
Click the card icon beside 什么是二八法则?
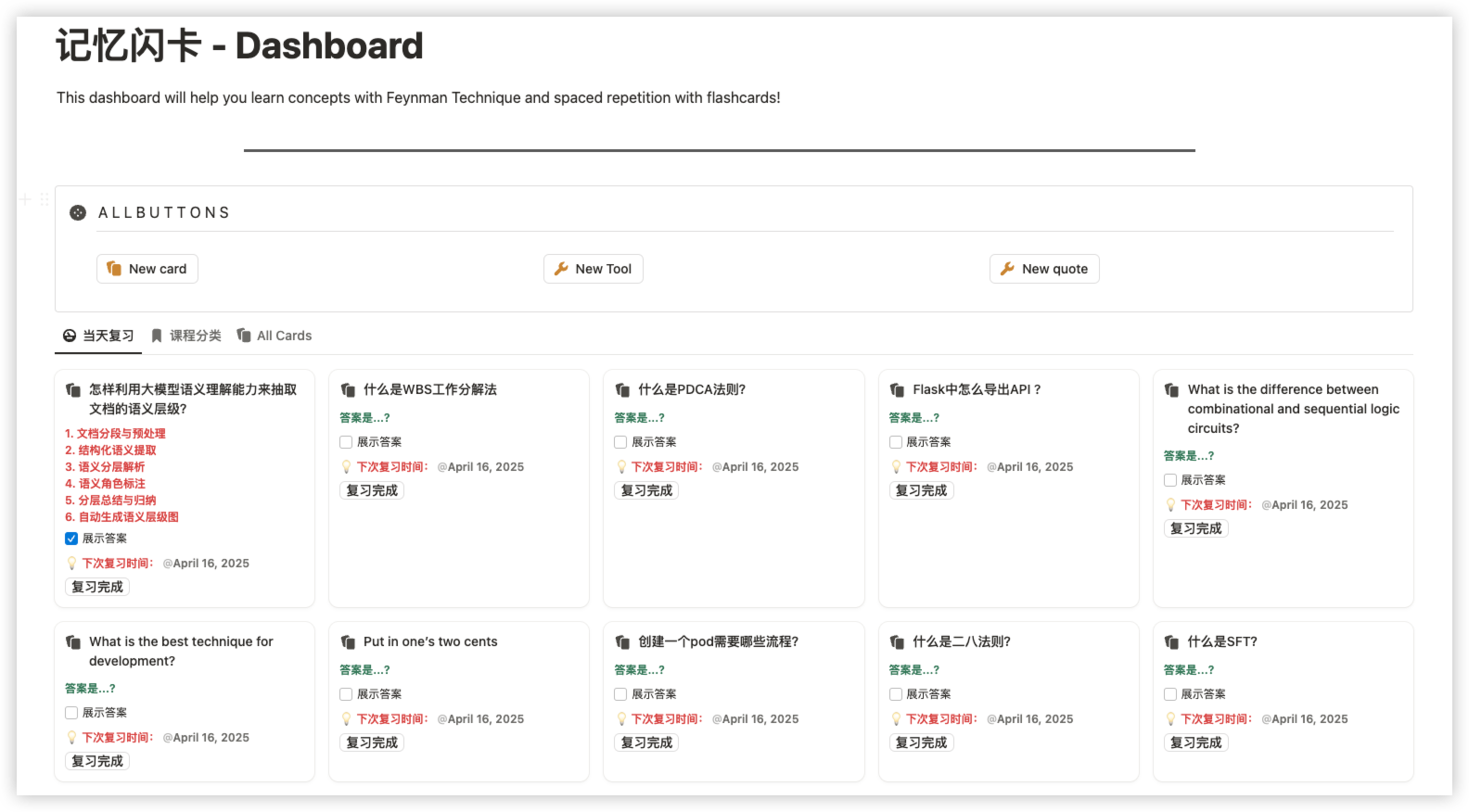[x=898, y=642]
